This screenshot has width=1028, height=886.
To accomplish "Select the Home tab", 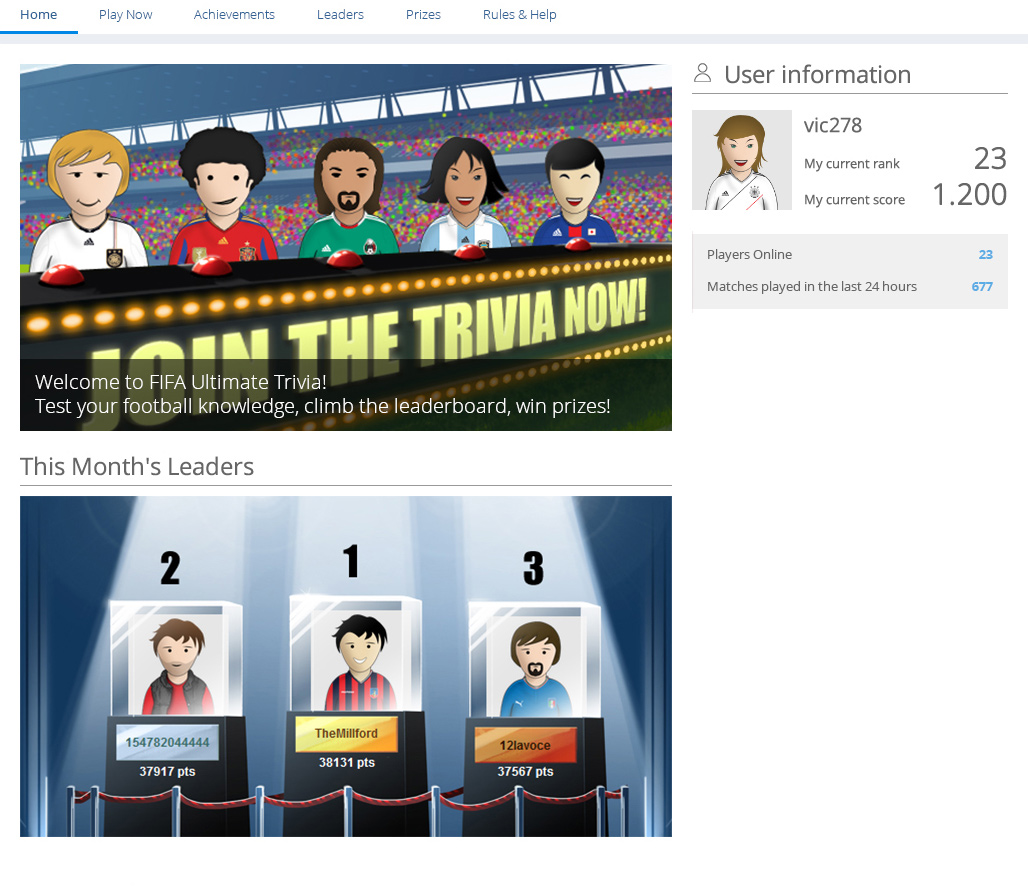I will pyautogui.click(x=39, y=14).
